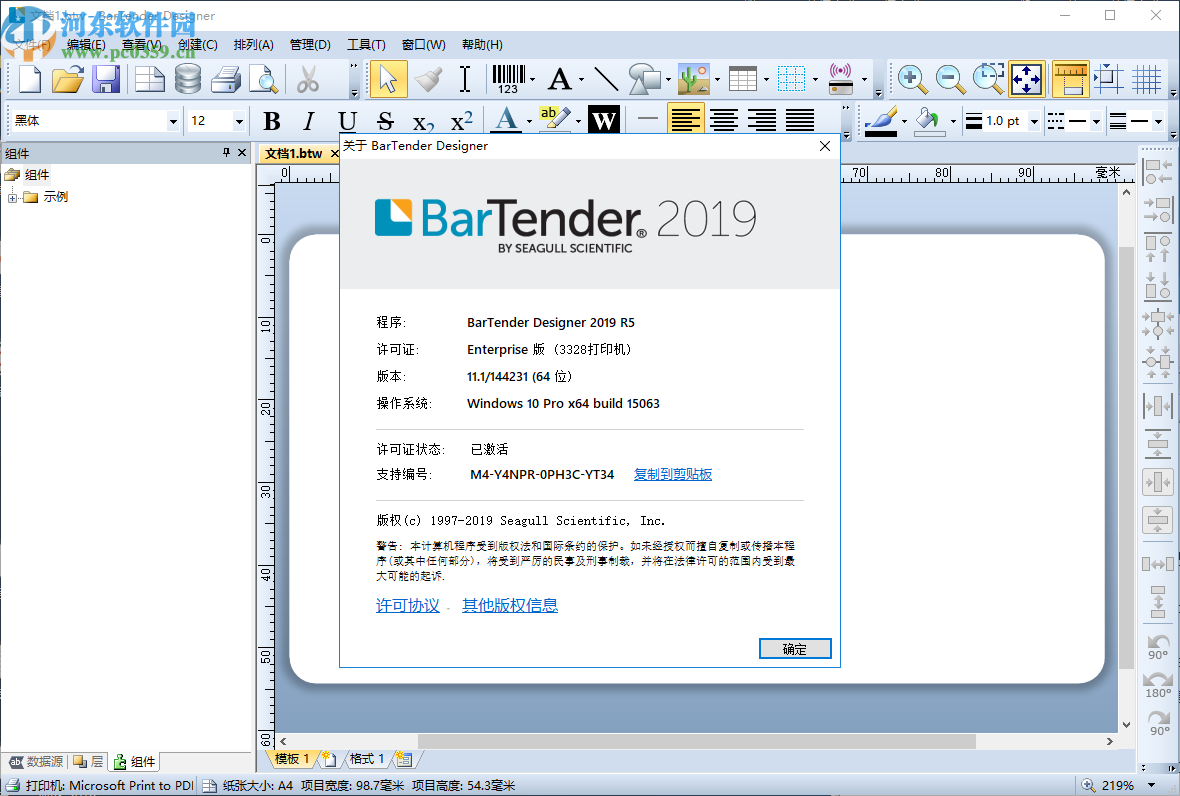The height and width of the screenshot is (796, 1180).
Task: Click the zoom in magnifier icon
Action: [912, 78]
